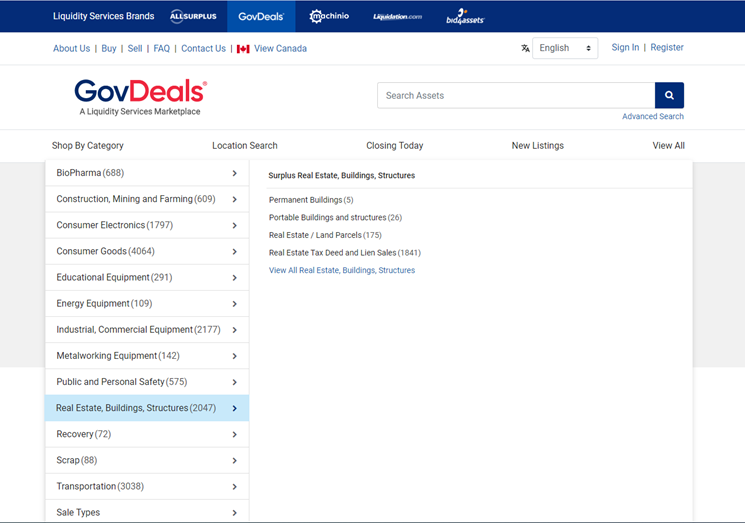Select Consumer Electronics (1797) category
The image size is (745, 523).
click(115, 225)
